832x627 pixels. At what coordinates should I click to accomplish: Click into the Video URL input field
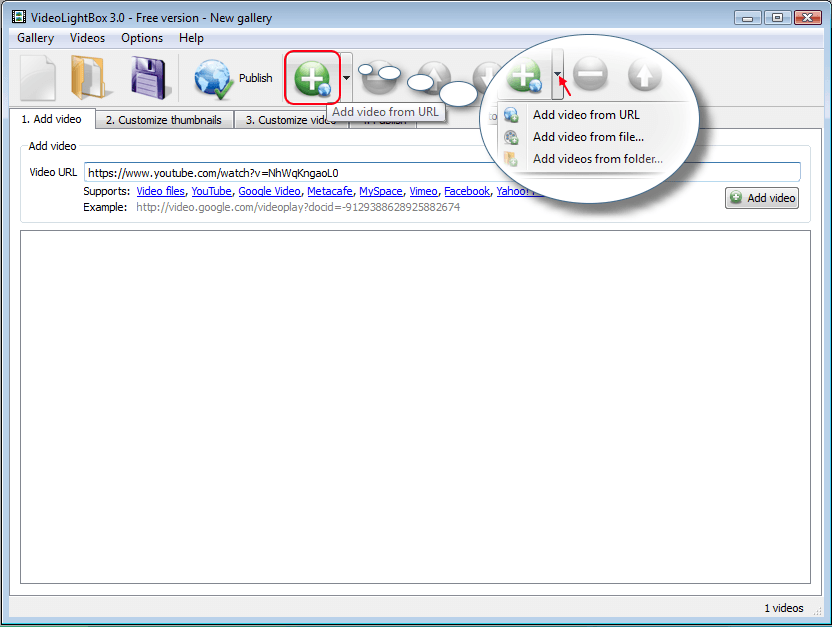click(442, 173)
